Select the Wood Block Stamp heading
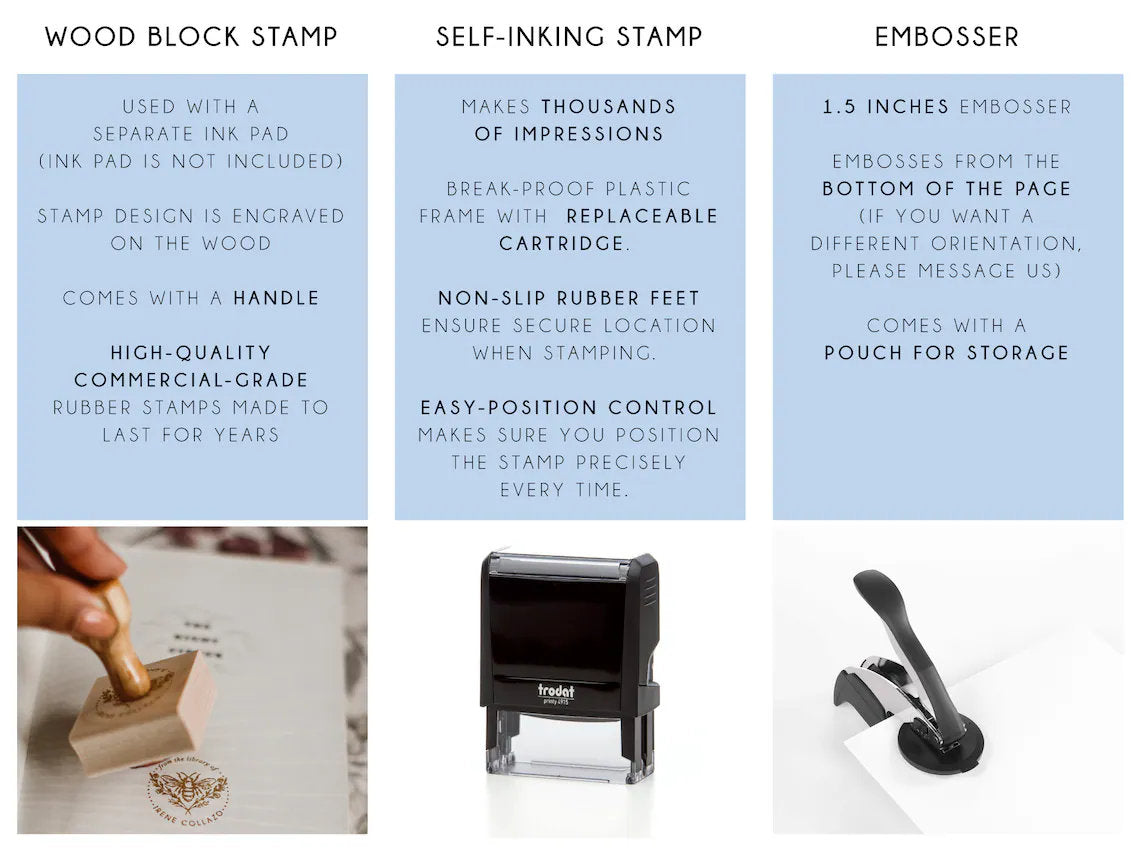This screenshot has width=1140, height=855. coord(191,38)
